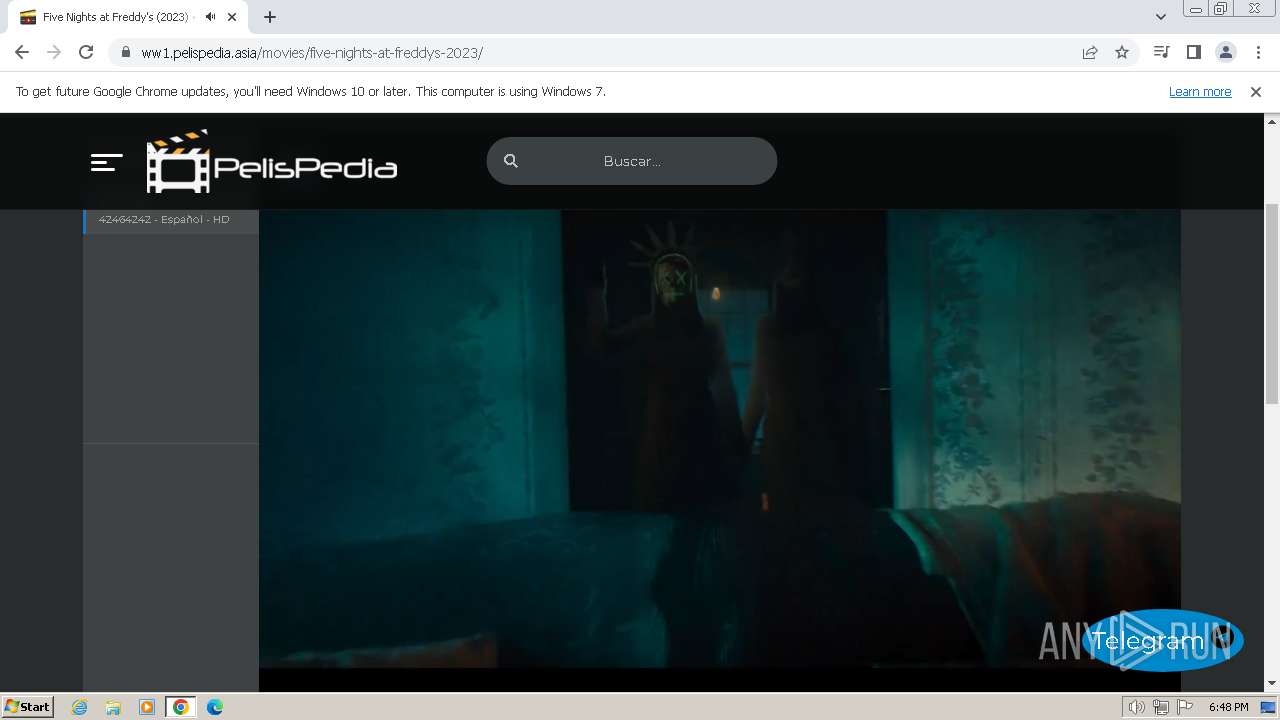Open the Telegram floating button

[1162, 640]
